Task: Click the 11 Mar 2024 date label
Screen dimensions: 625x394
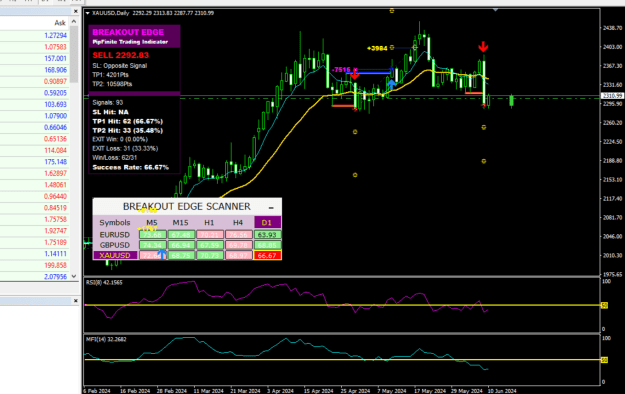Action: pyautogui.click(x=208, y=391)
